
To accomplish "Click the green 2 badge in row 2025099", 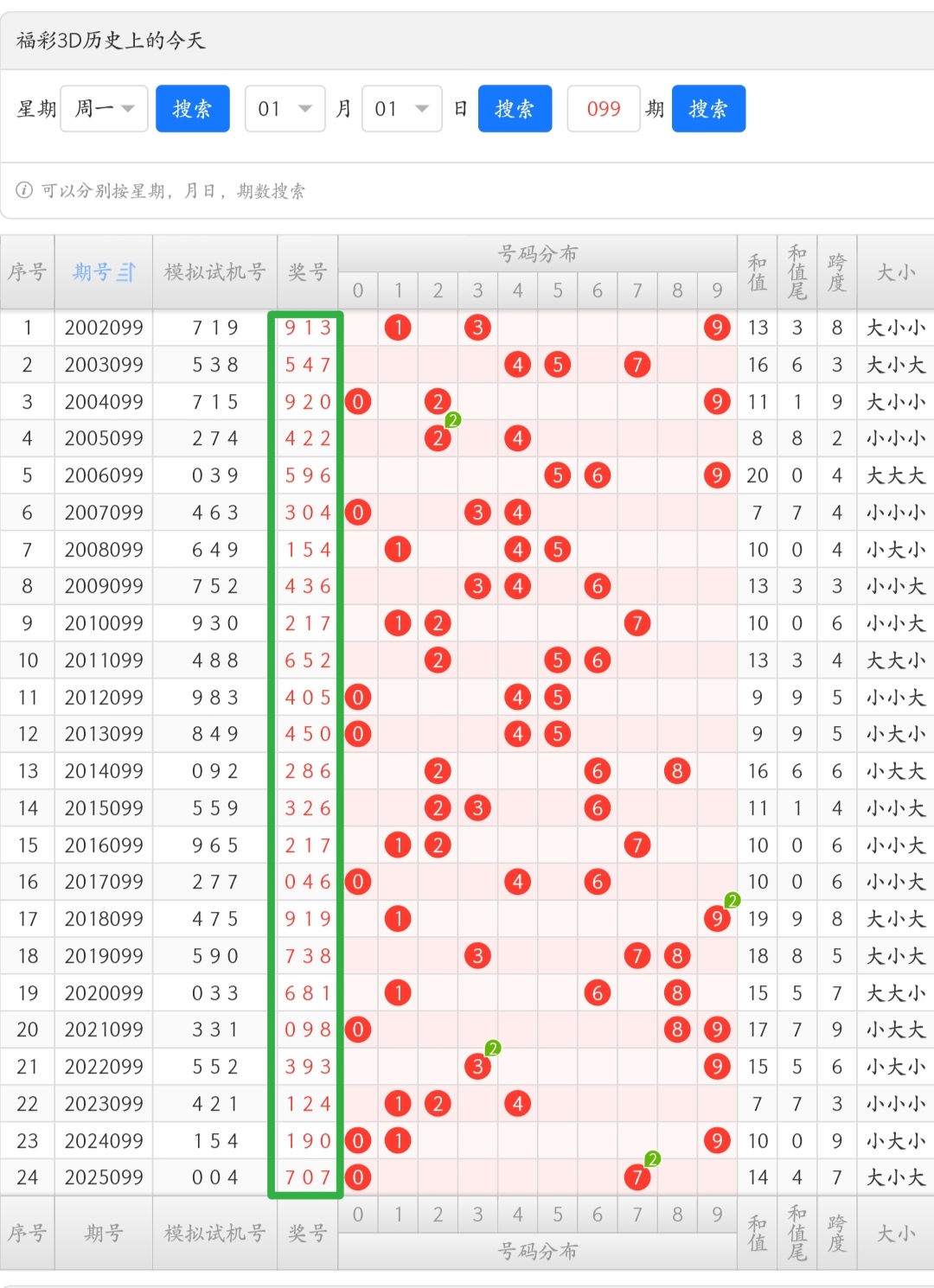I will pos(653,1159).
